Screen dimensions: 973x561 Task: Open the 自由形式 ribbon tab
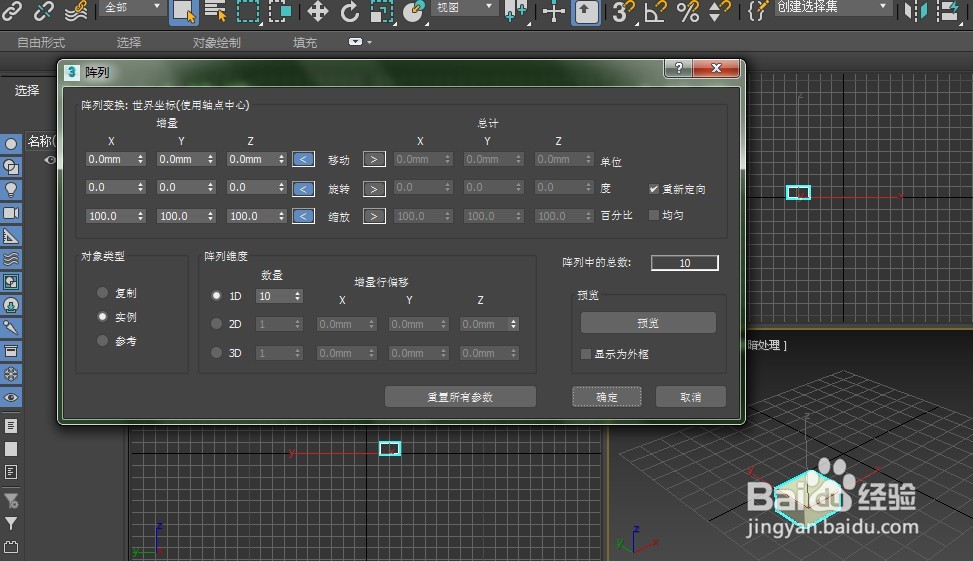pyautogui.click(x=41, y=42)
